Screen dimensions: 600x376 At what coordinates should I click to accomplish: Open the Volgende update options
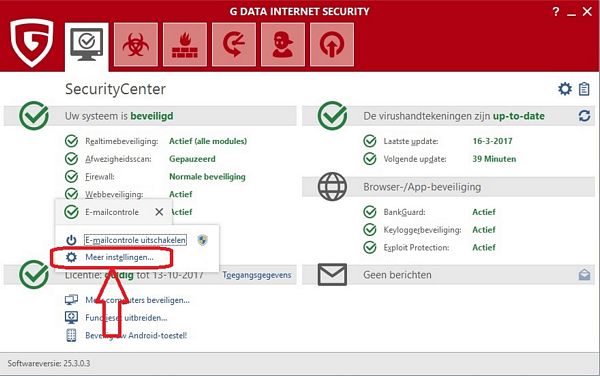coord(415,159)
